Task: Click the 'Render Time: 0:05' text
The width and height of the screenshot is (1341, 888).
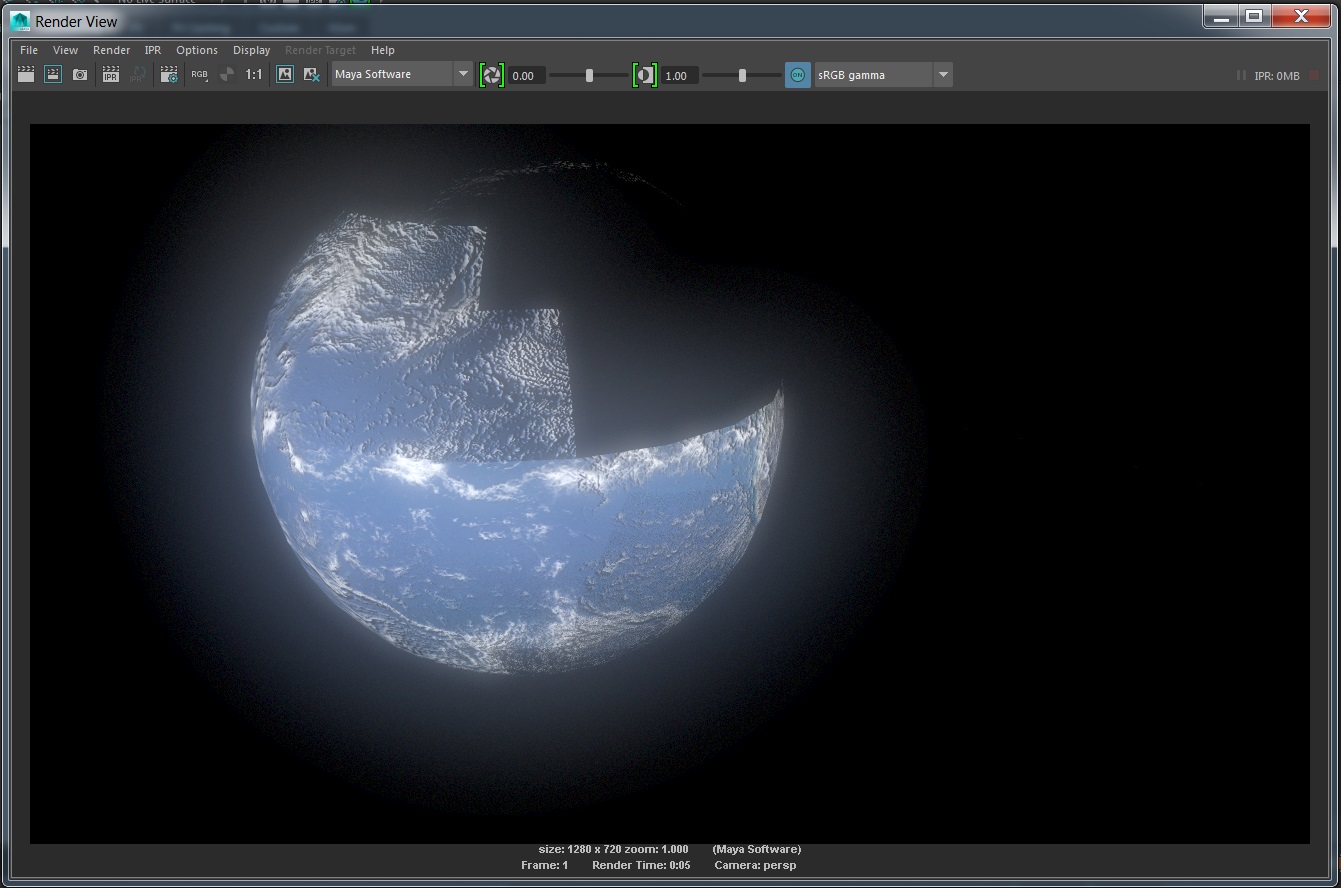Action: click(x=641, y=865)
